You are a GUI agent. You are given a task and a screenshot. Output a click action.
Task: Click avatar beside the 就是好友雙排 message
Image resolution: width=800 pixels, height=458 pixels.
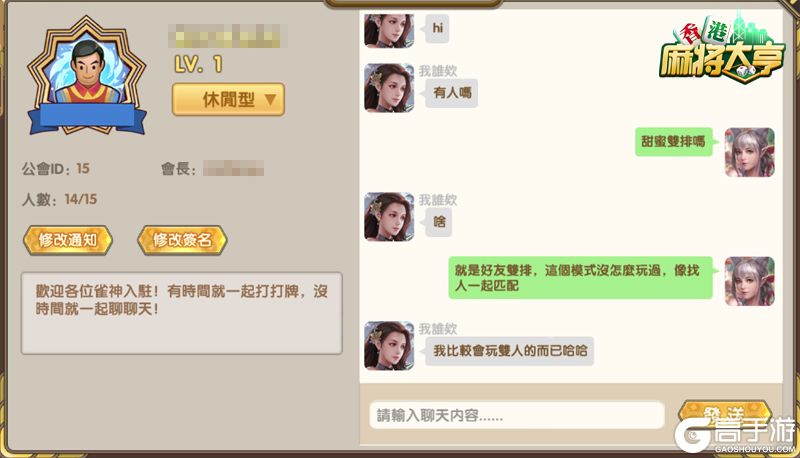tap(749, 282)
